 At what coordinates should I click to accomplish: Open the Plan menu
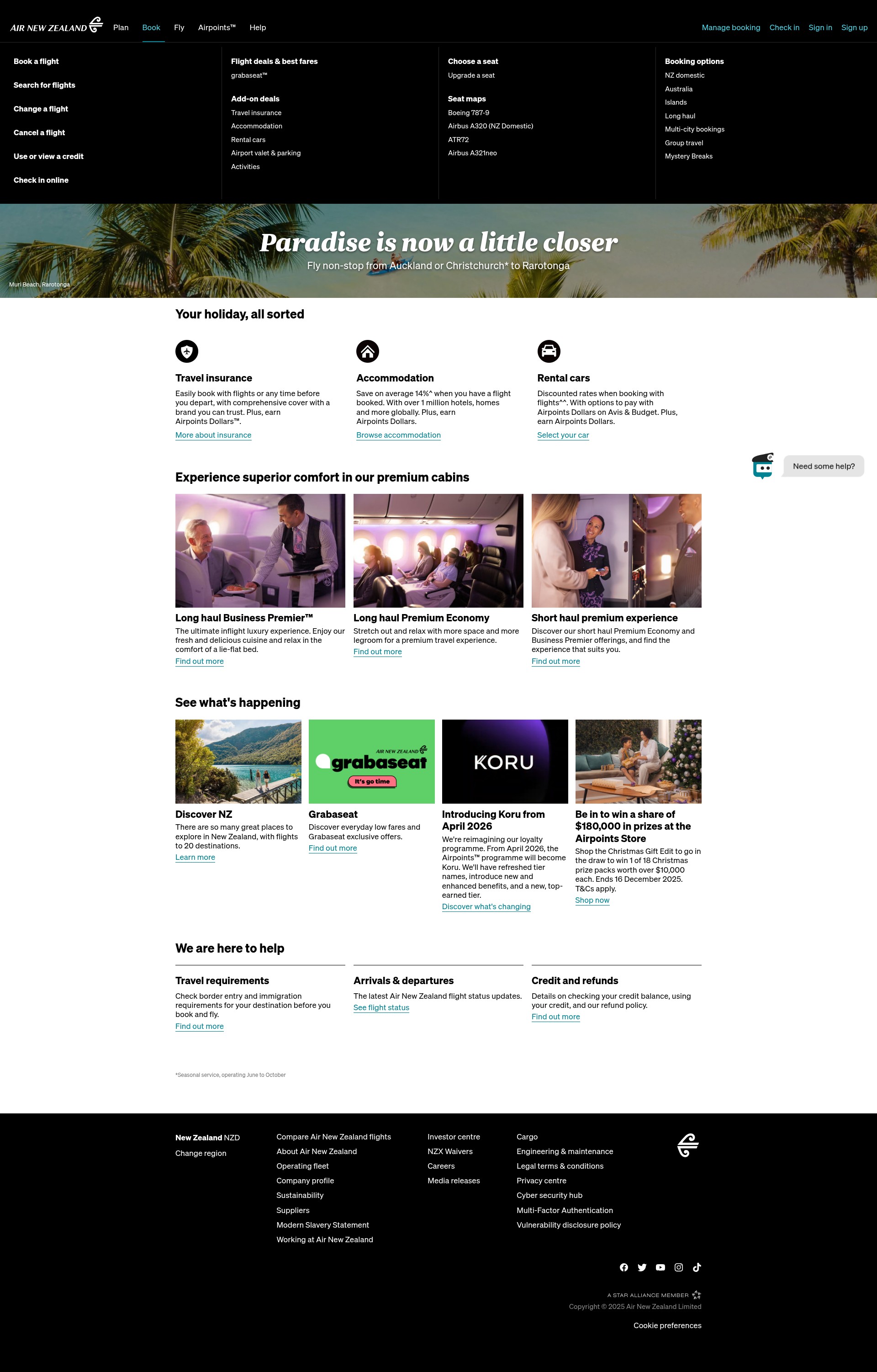(121, 27)
